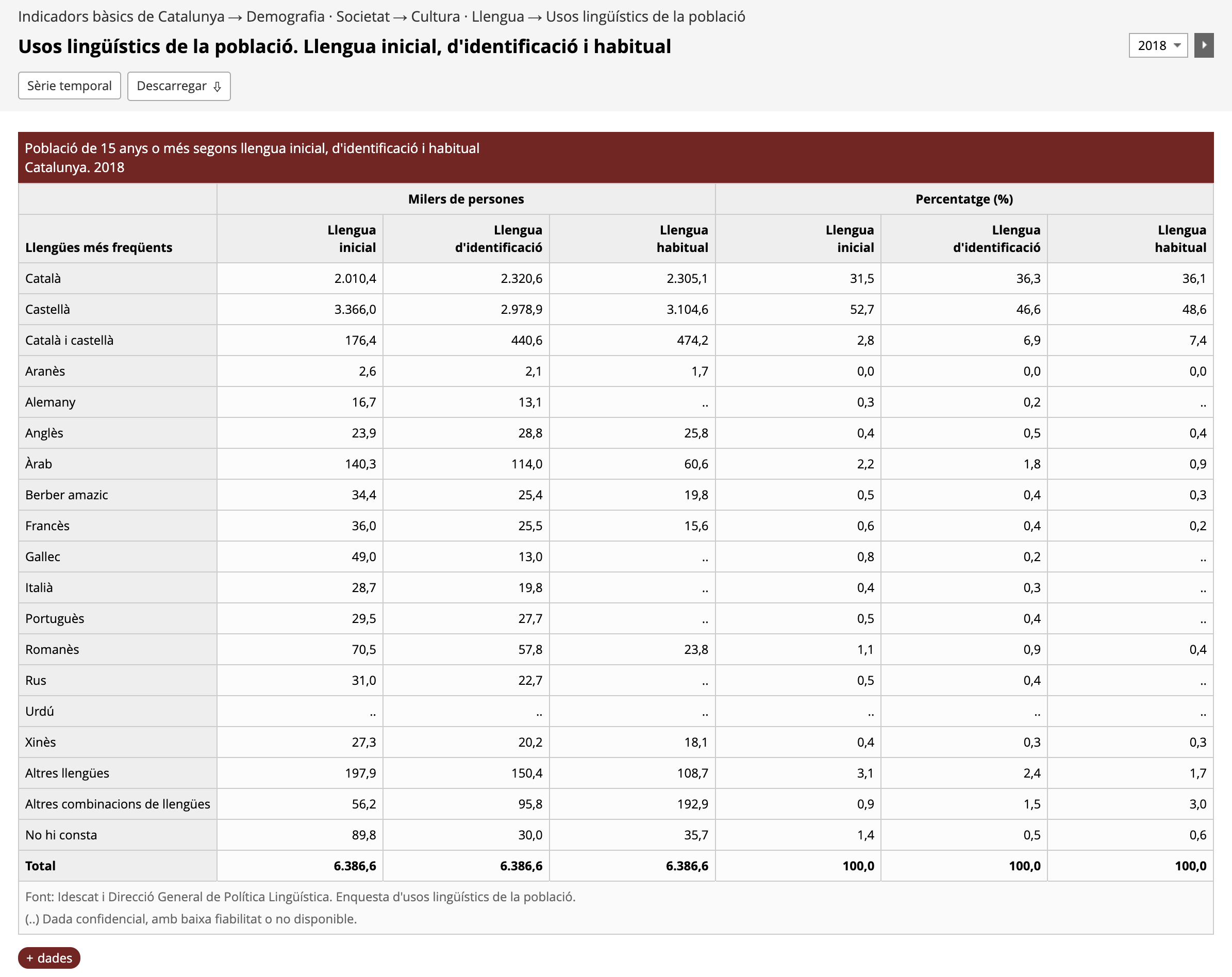
Task: Click the Altres combinacions de llengües row
Action: 117,804
